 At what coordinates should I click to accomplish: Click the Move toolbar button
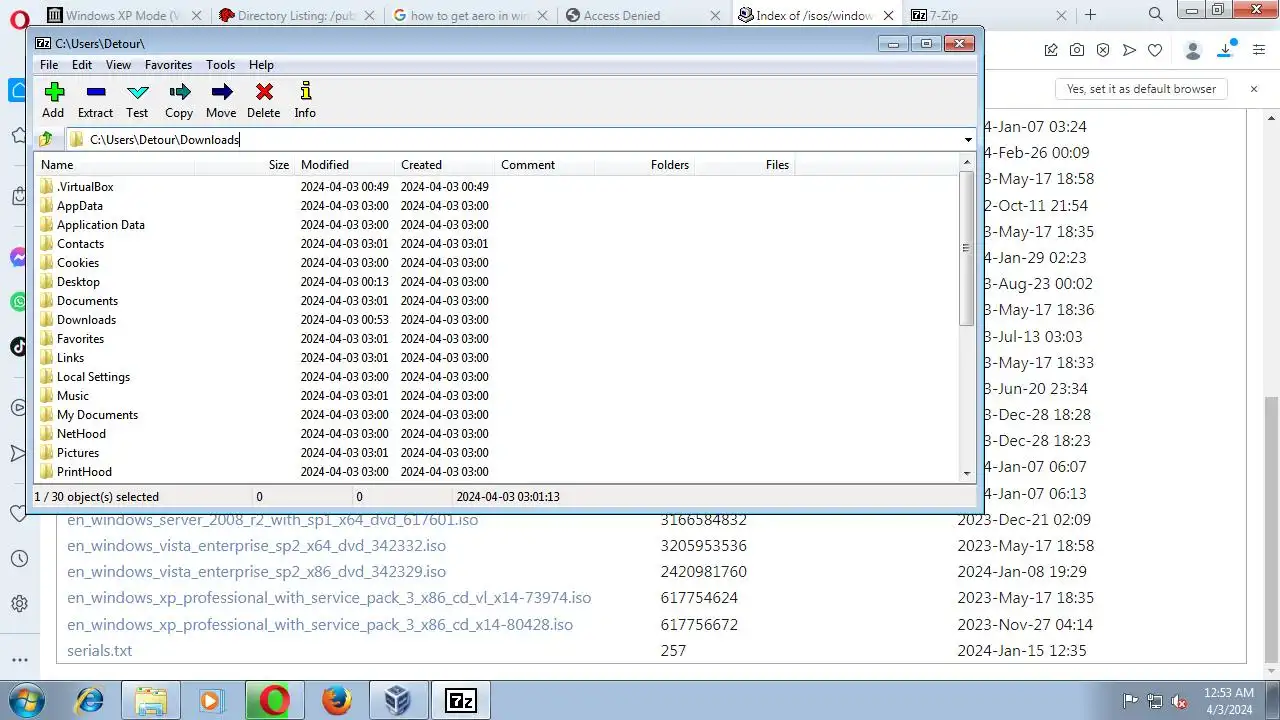(x=221, y=100)
